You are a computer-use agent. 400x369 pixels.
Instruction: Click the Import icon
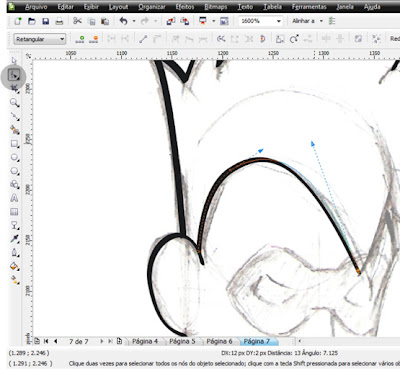click(x=171, y=21)
